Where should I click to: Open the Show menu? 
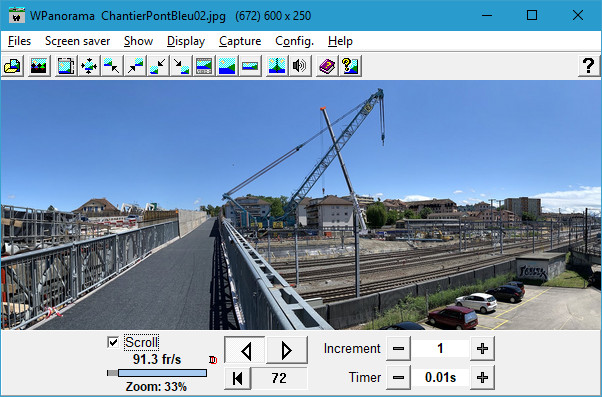pos(139,41)
